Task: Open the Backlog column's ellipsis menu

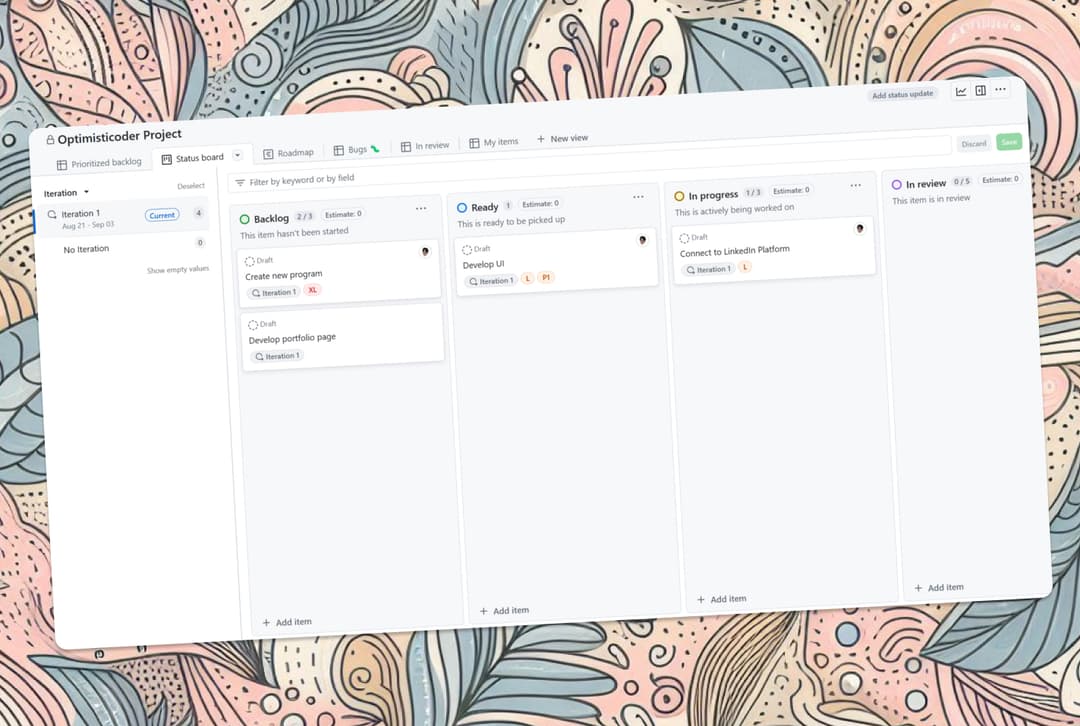Action: (x=421, y=209)
